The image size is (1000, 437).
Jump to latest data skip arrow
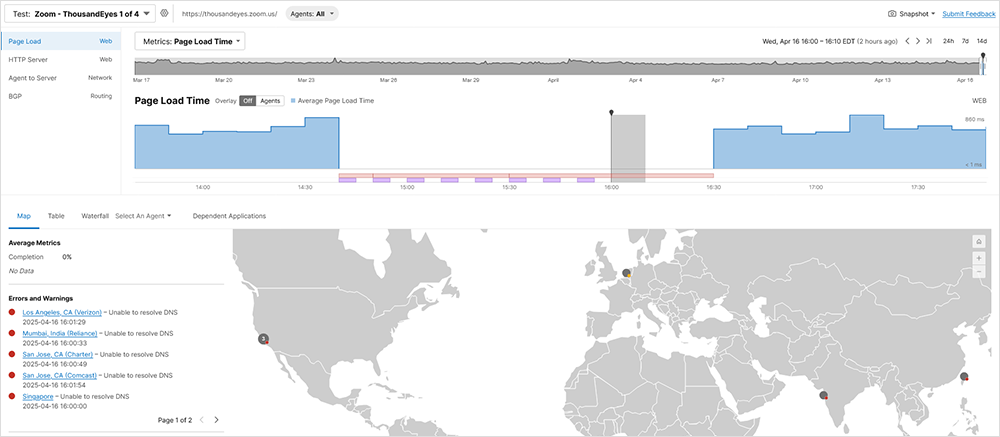pyautogui.click(x=929, y=41)
